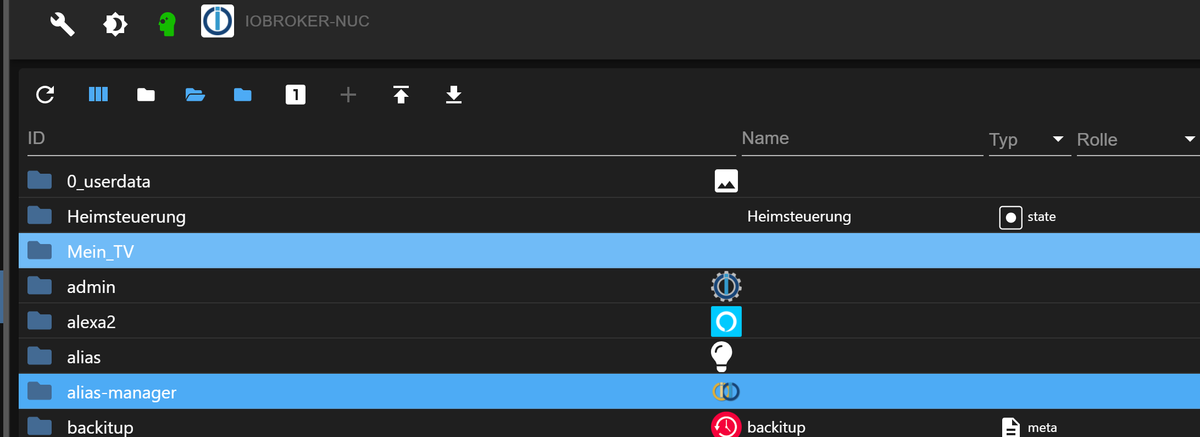Toggle the dark/light theme icon

(116, 22)
